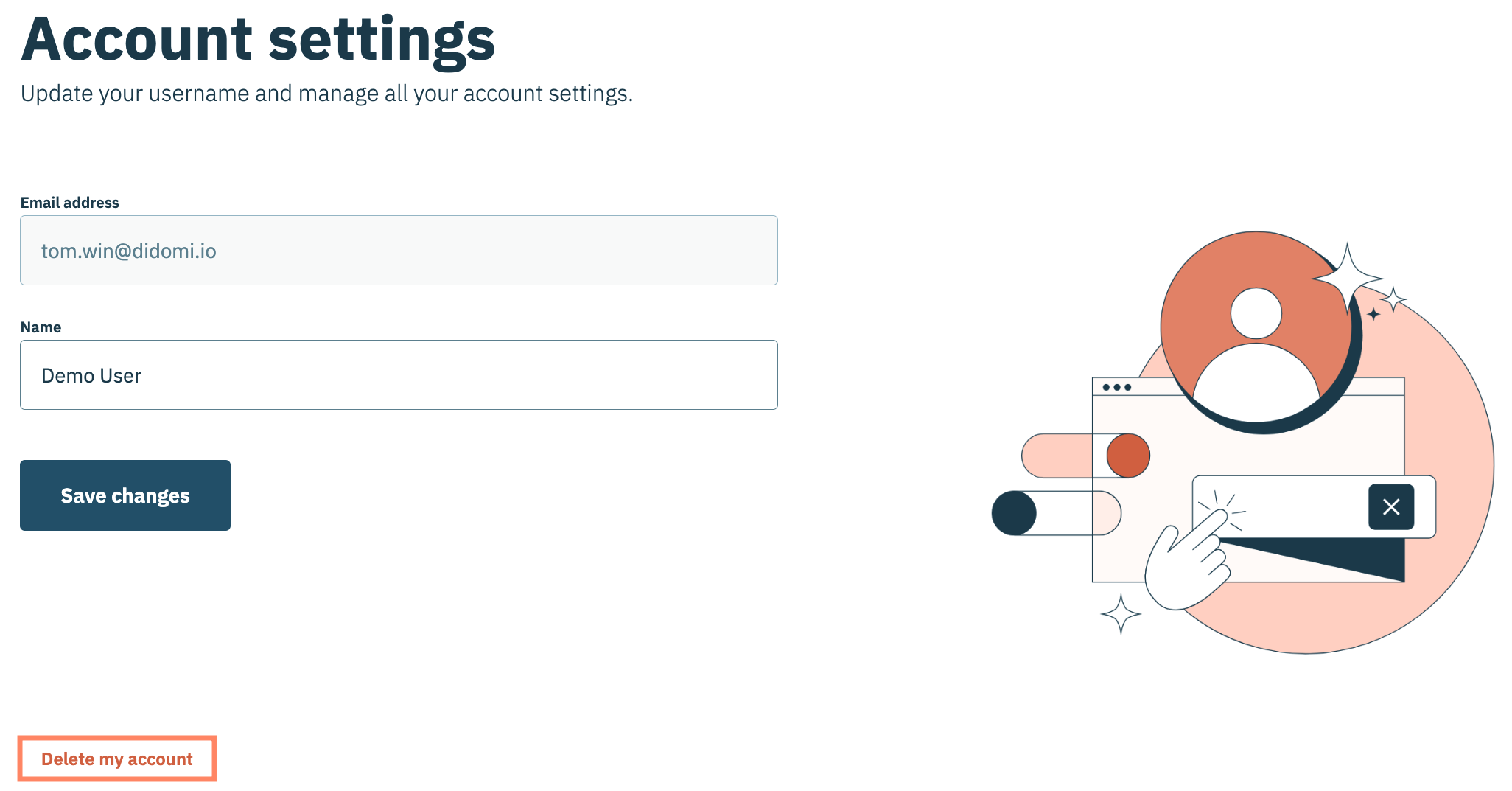The height and width of the screenshot is (791, 1512).
Task: Click the sparkle star below the hand
Action: coord(1121,613)
